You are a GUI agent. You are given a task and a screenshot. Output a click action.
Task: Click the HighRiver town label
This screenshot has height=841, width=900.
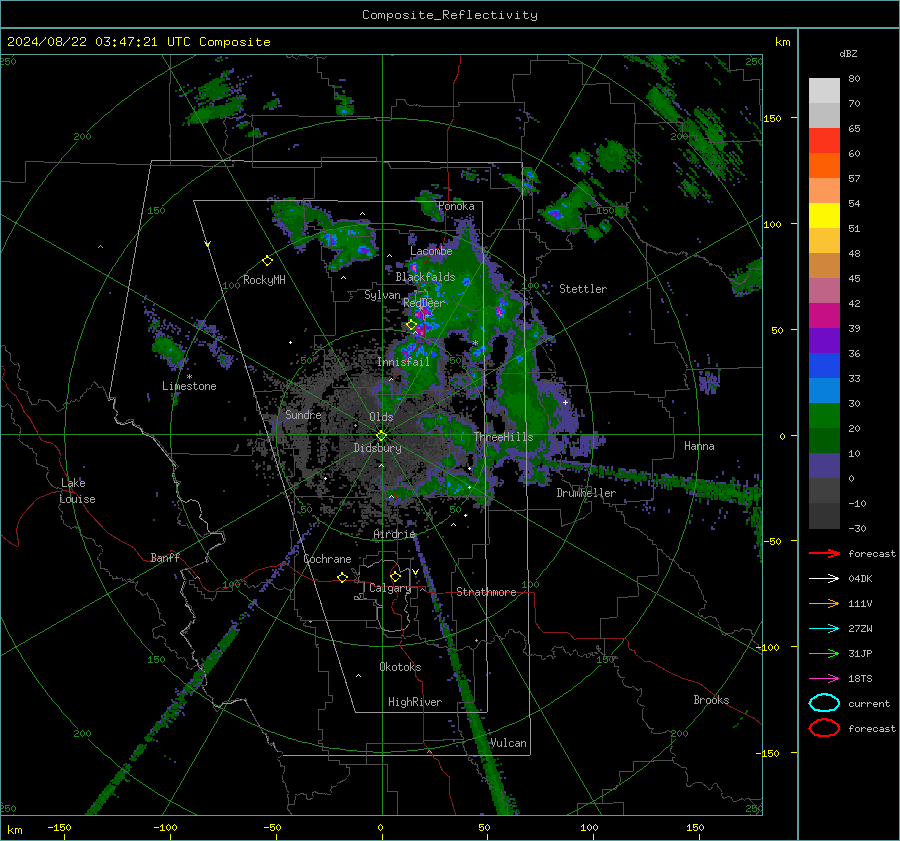415,702
